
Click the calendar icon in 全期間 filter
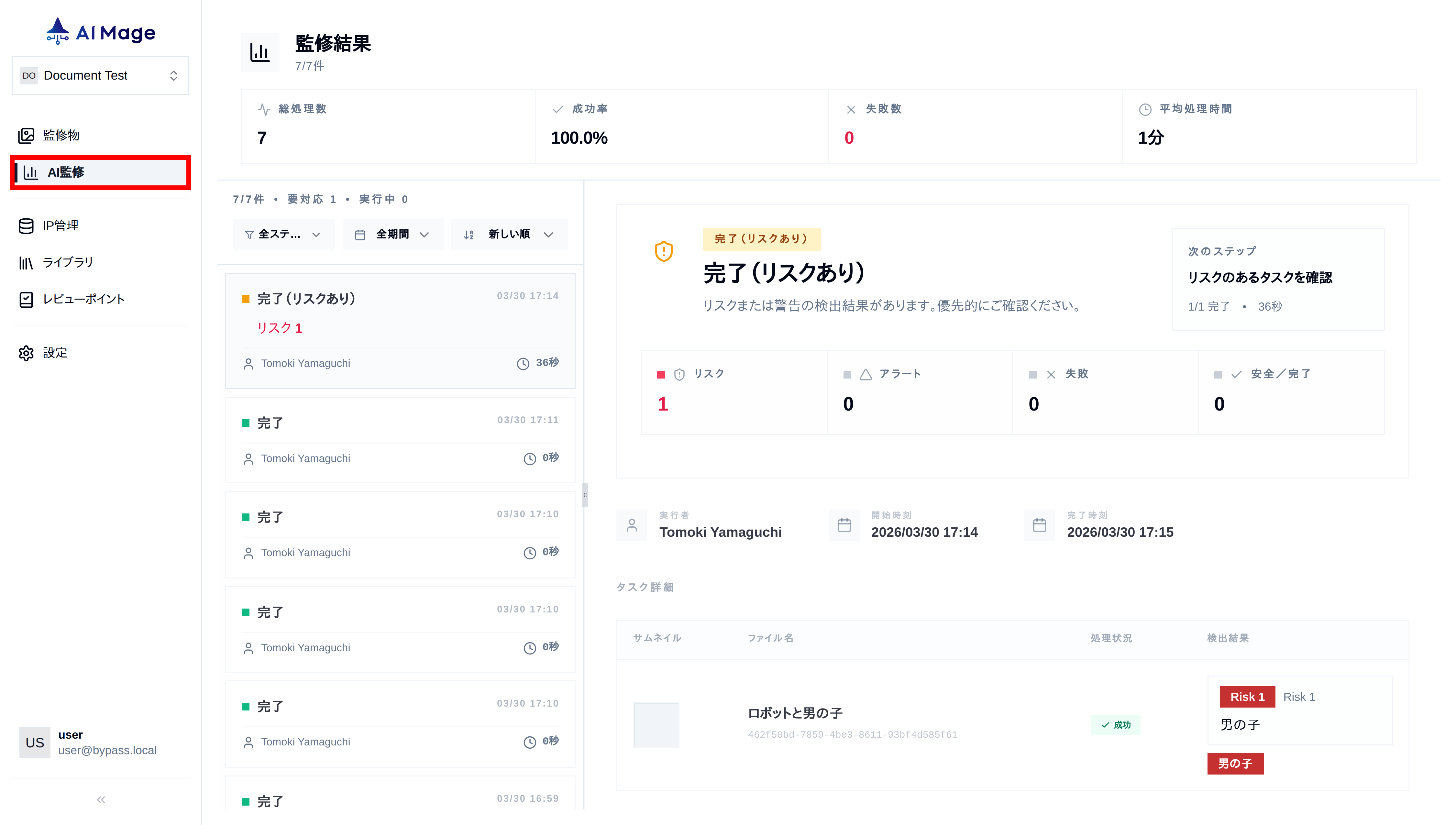[x=360, y=235]
